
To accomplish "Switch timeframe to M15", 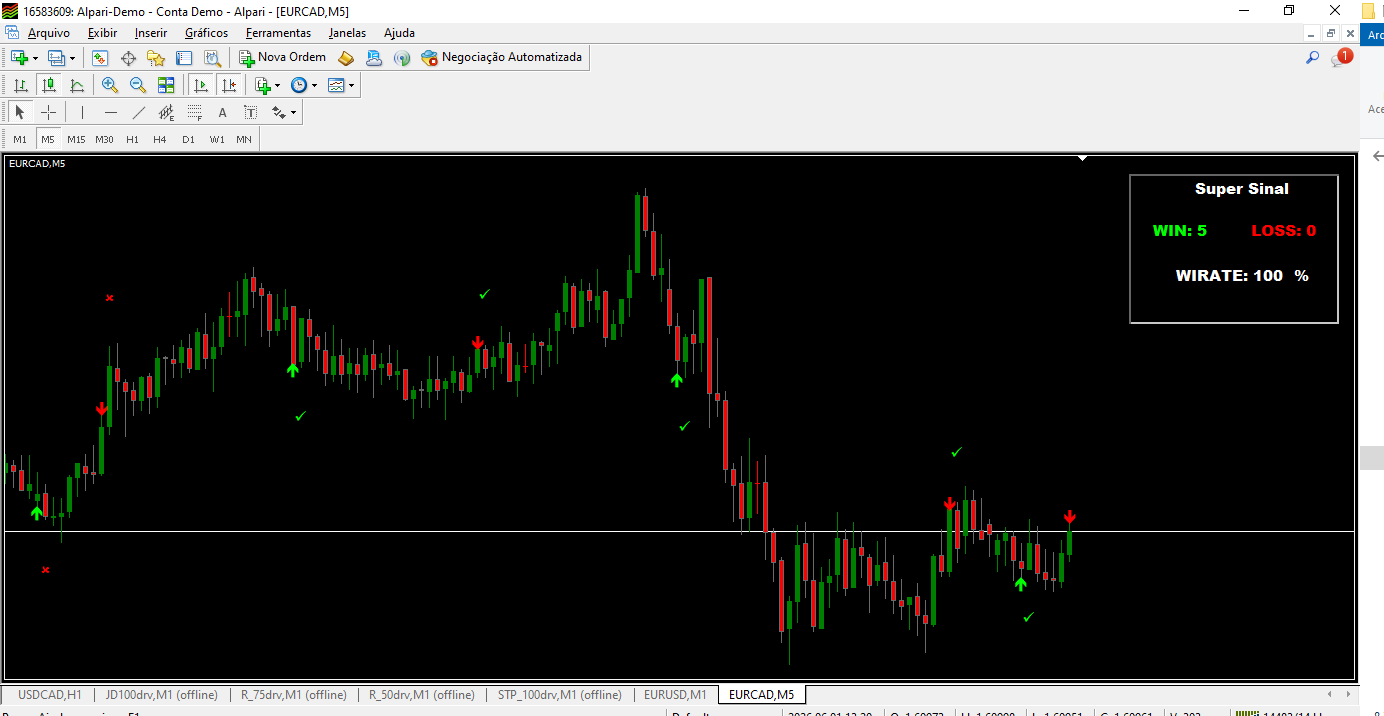I will (x=76, y=139).
